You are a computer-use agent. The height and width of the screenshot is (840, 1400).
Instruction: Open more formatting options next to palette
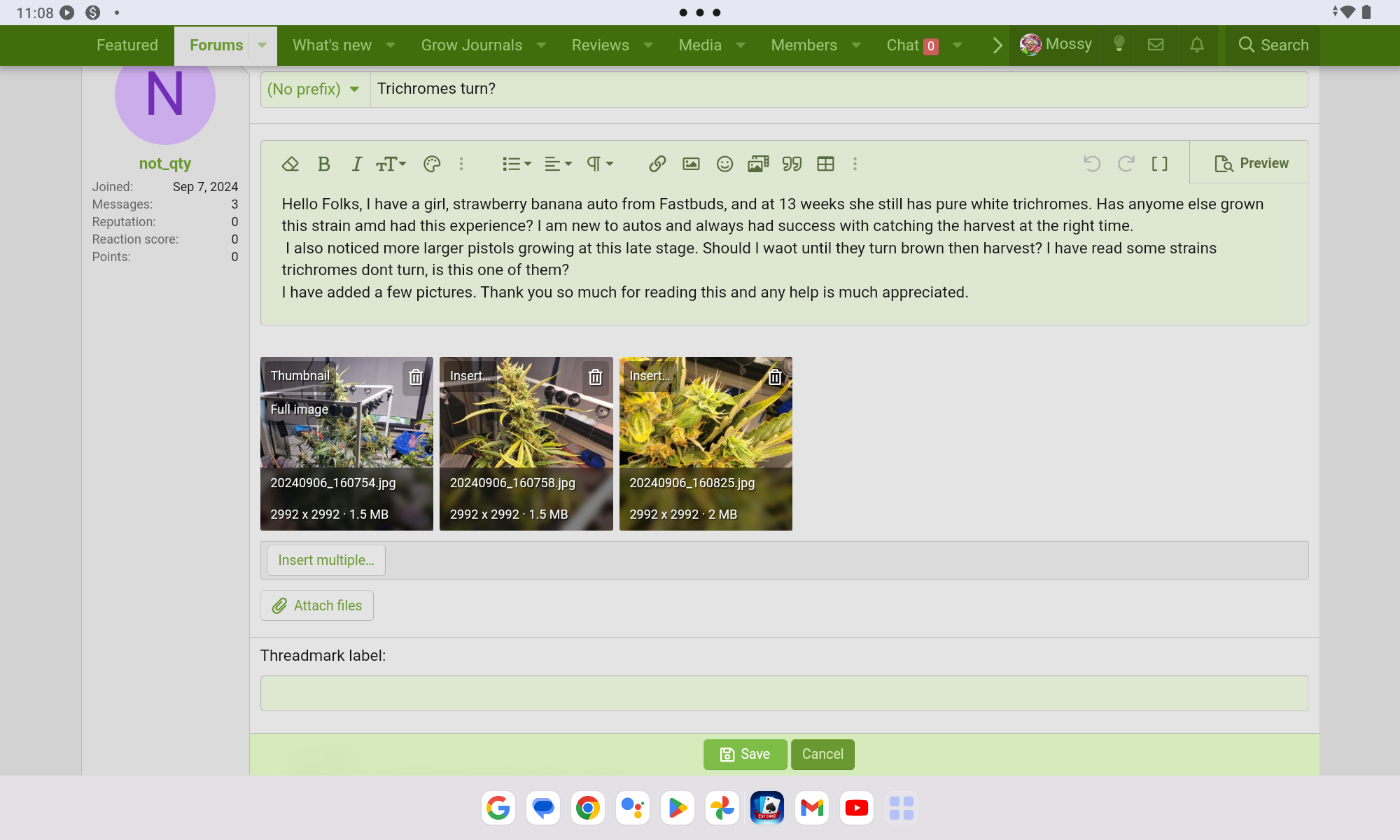click(x=461, y=164)
